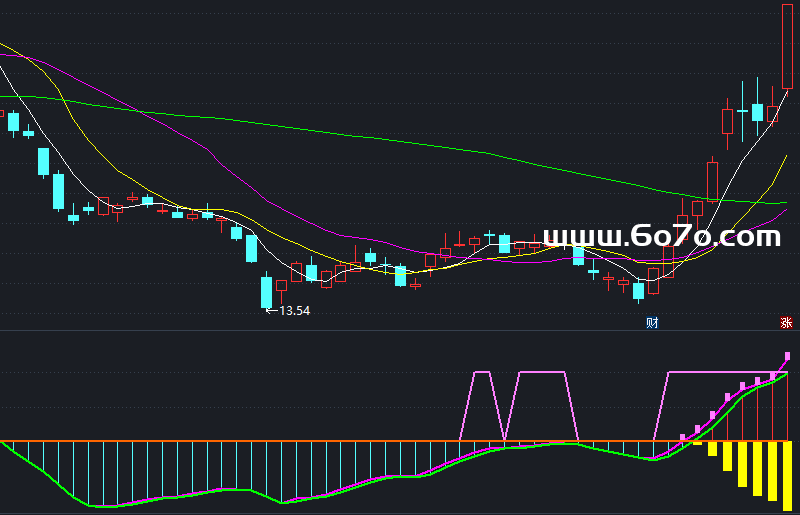Open the www.6o7o.com watermark link
The width and height of the screenshot is (800, 515).
click(x=662, y=237)
